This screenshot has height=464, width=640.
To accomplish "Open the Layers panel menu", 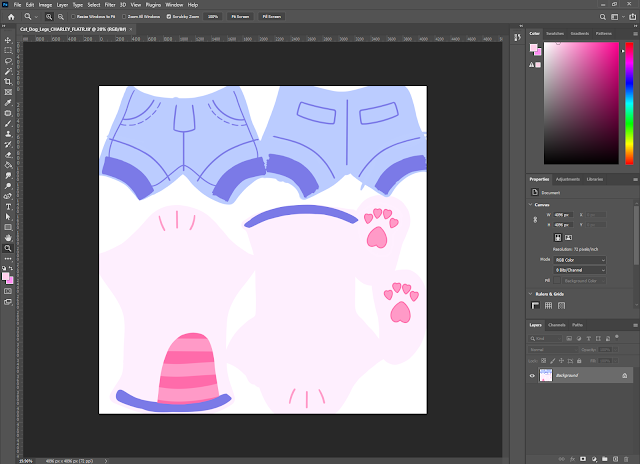I will point(635,325).
